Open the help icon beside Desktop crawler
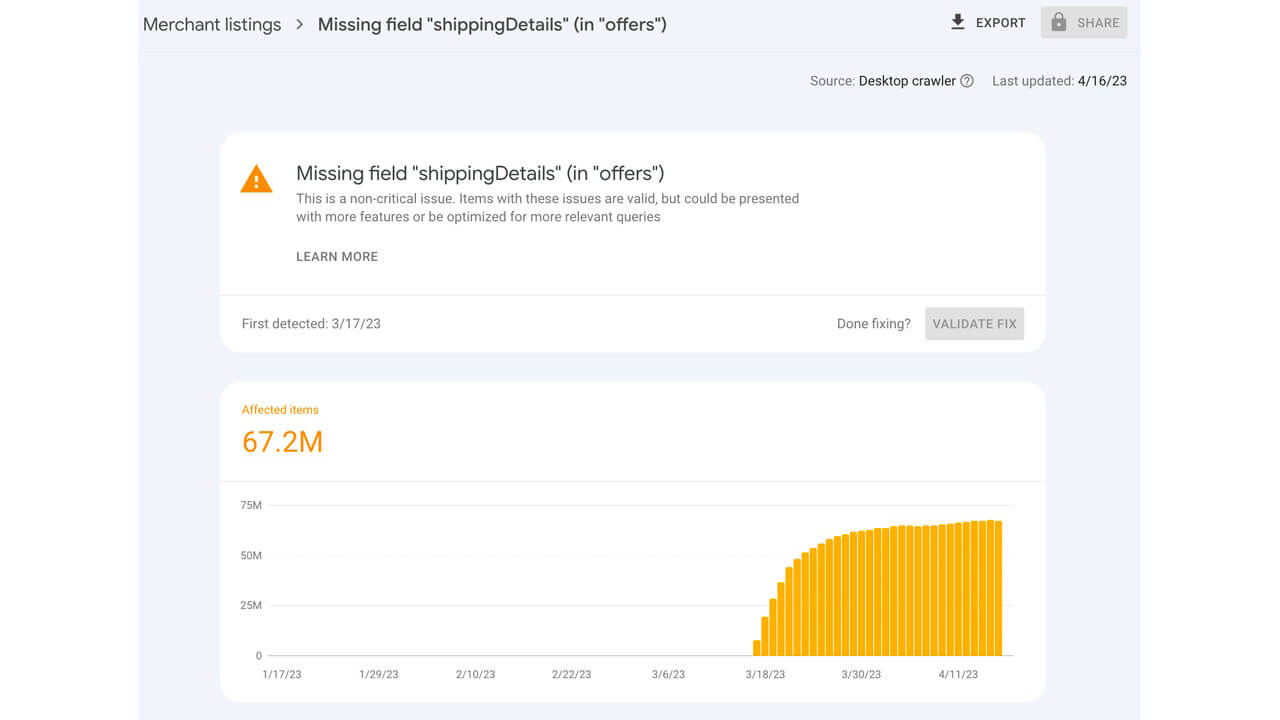Viewport: 1280px width, 720px height. tap(967, 81)
